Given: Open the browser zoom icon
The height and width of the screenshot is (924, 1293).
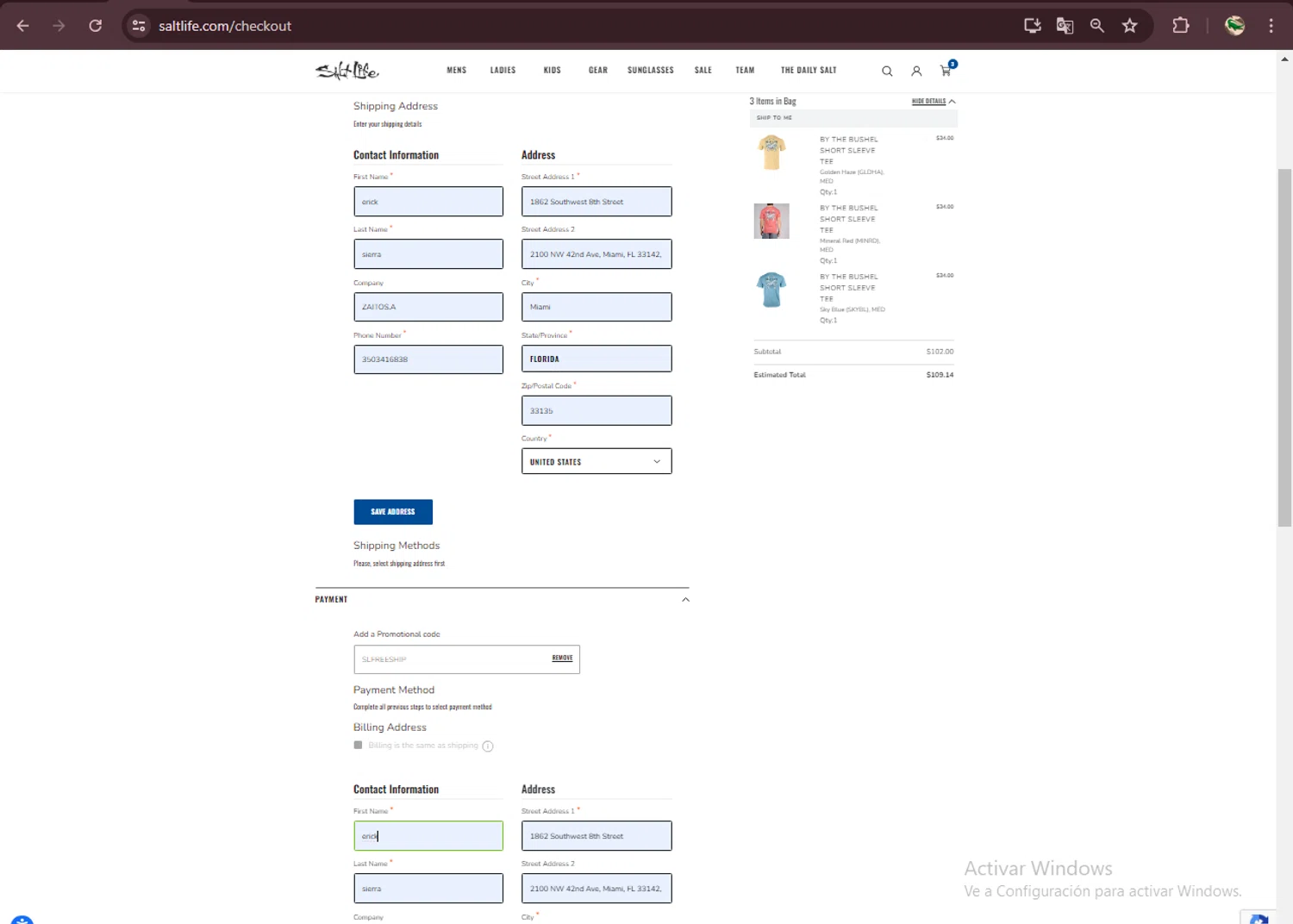Looking at the screenshot, I should [x=1097, y=26].
